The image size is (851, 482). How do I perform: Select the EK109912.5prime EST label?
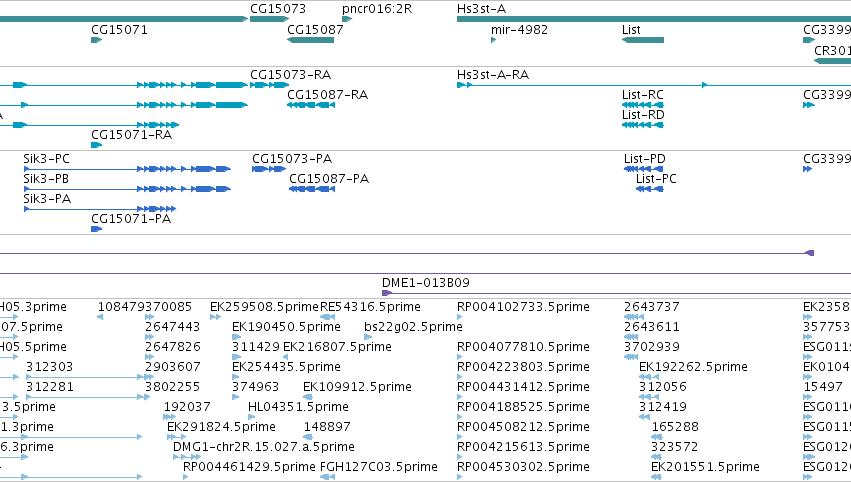click(357, 387)
